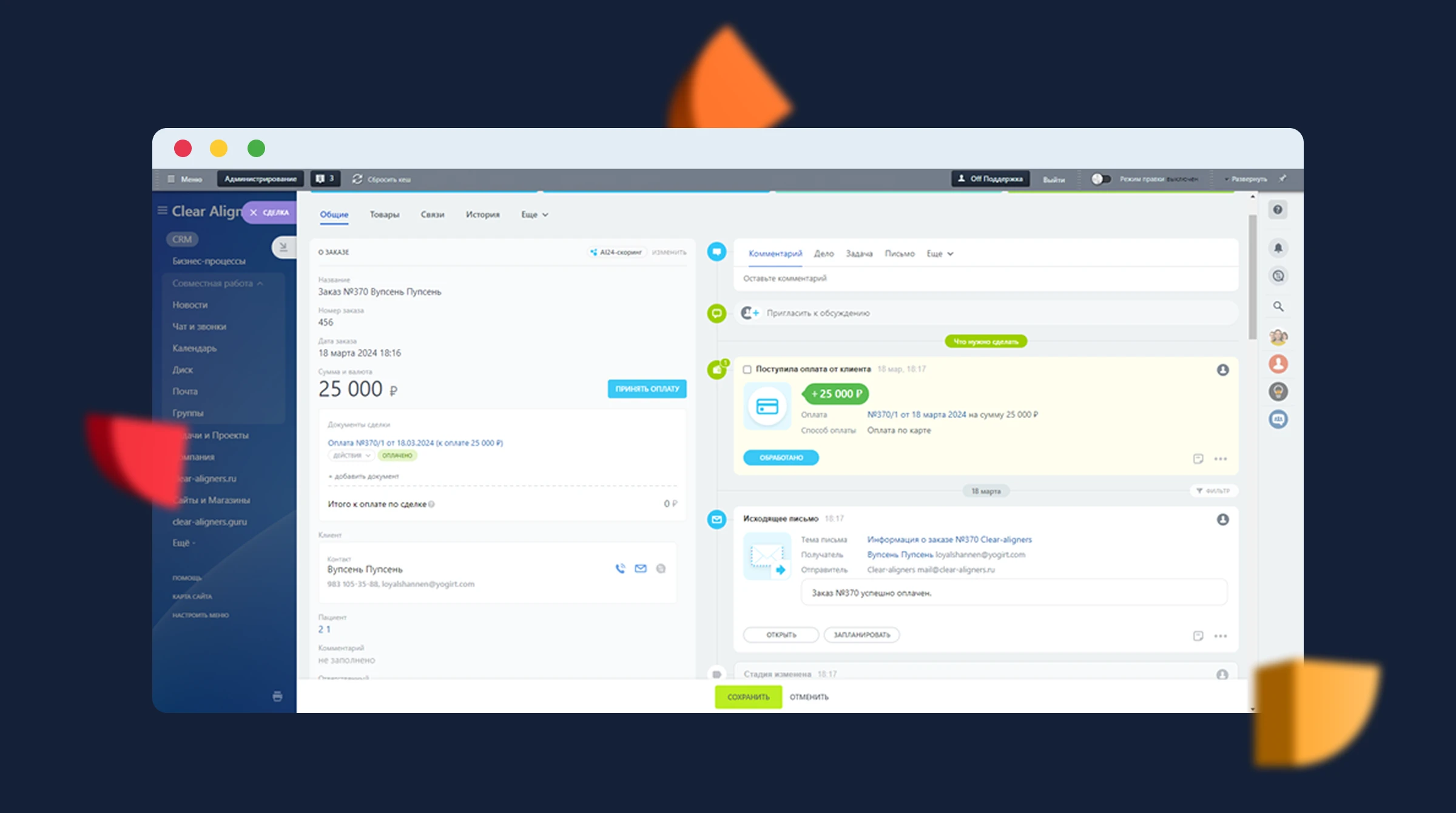Select the Задача tab in the timeline editor
Screen dimensions: 1456x813
859,254
